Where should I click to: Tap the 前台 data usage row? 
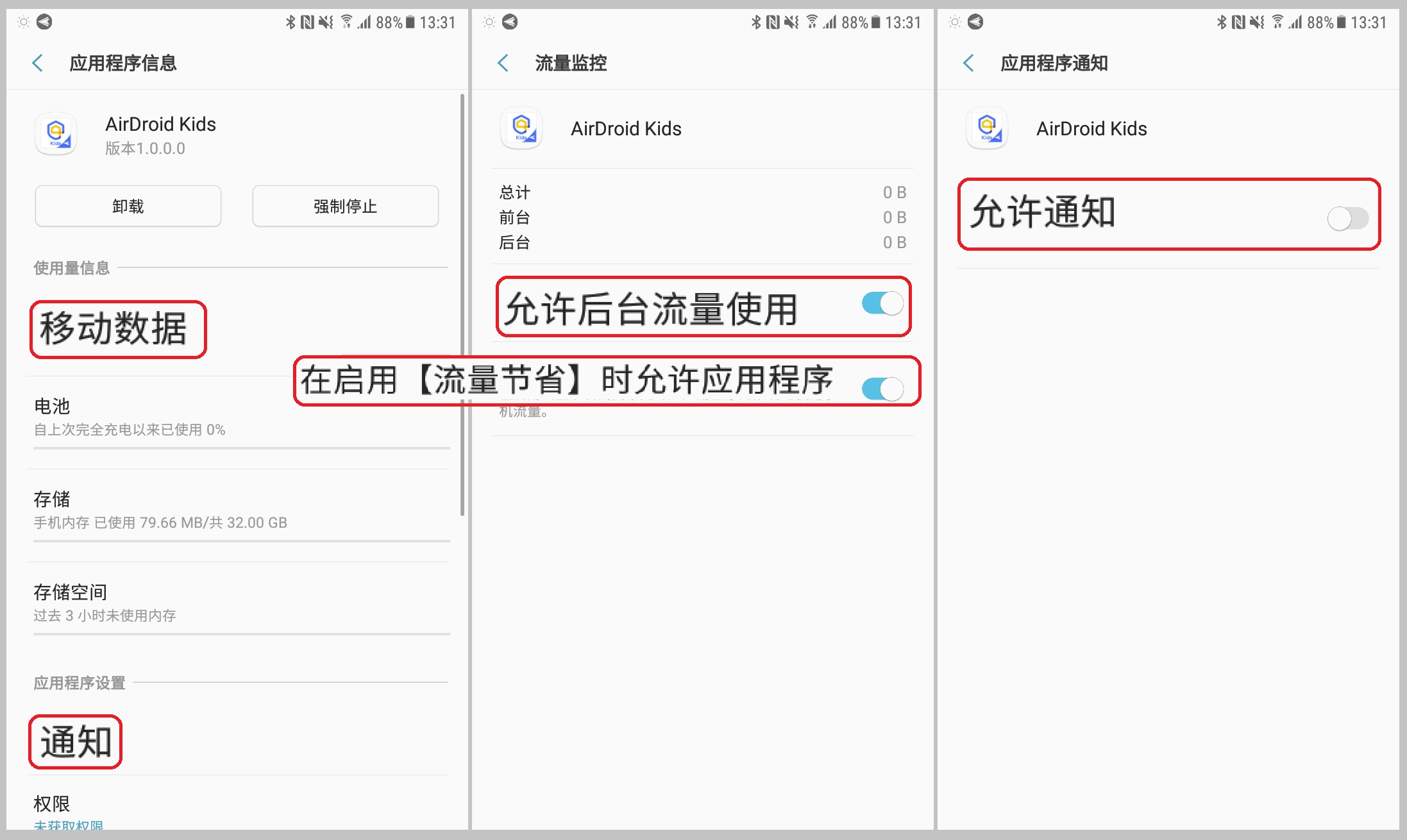(703, 217)
